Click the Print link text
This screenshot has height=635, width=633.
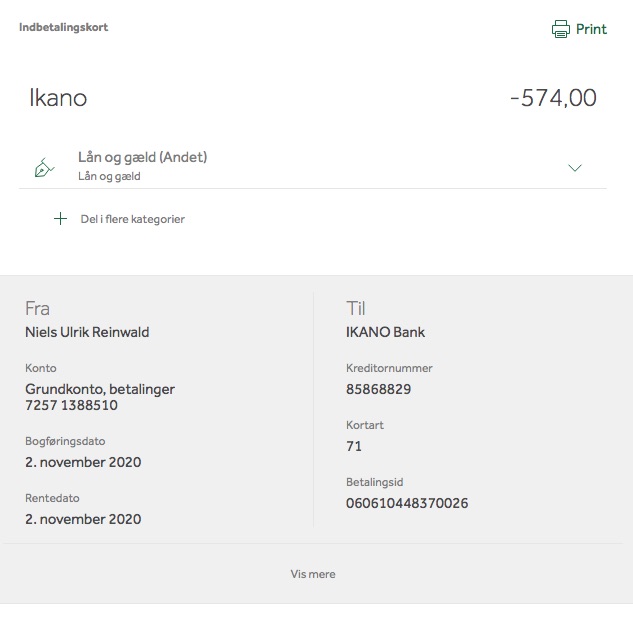pyautogui.click(x=591, y=29)
